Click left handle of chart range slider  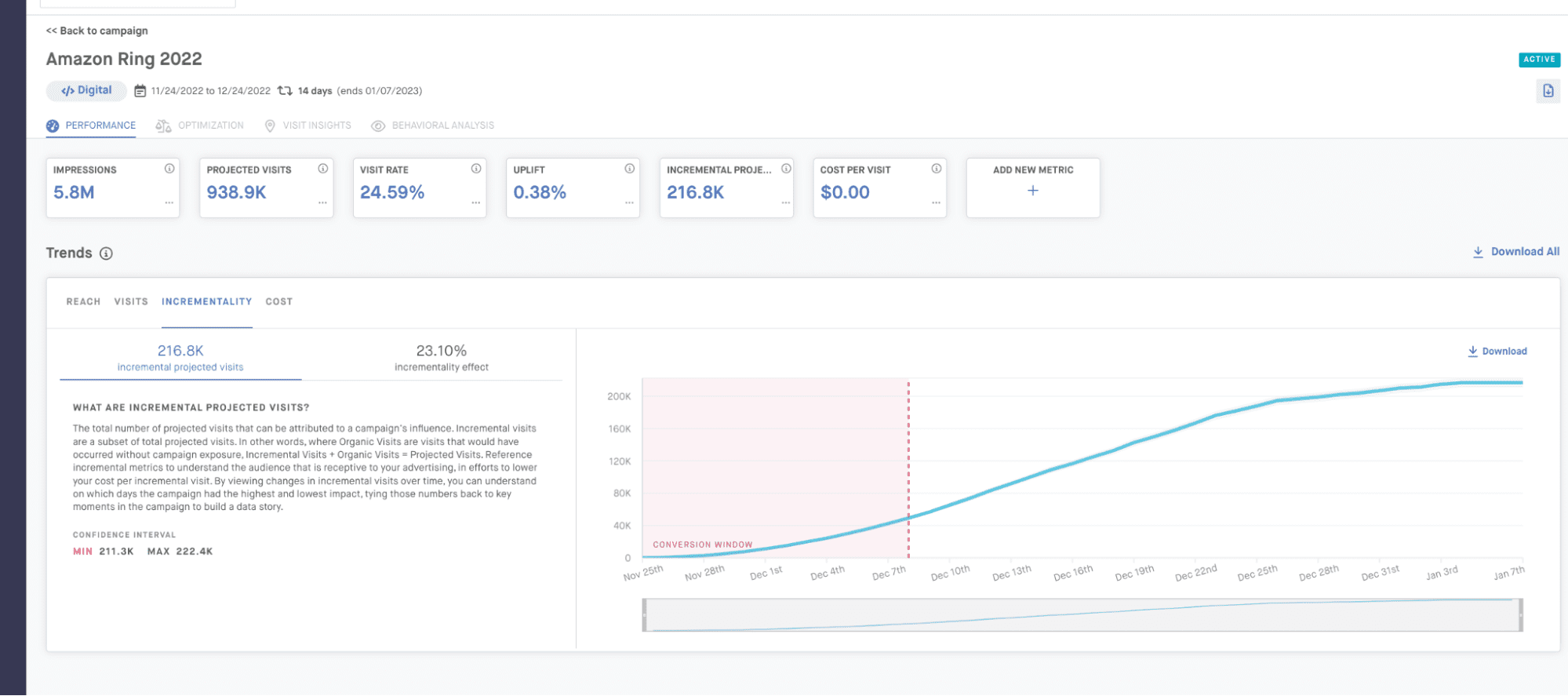(x=645, y=615)
